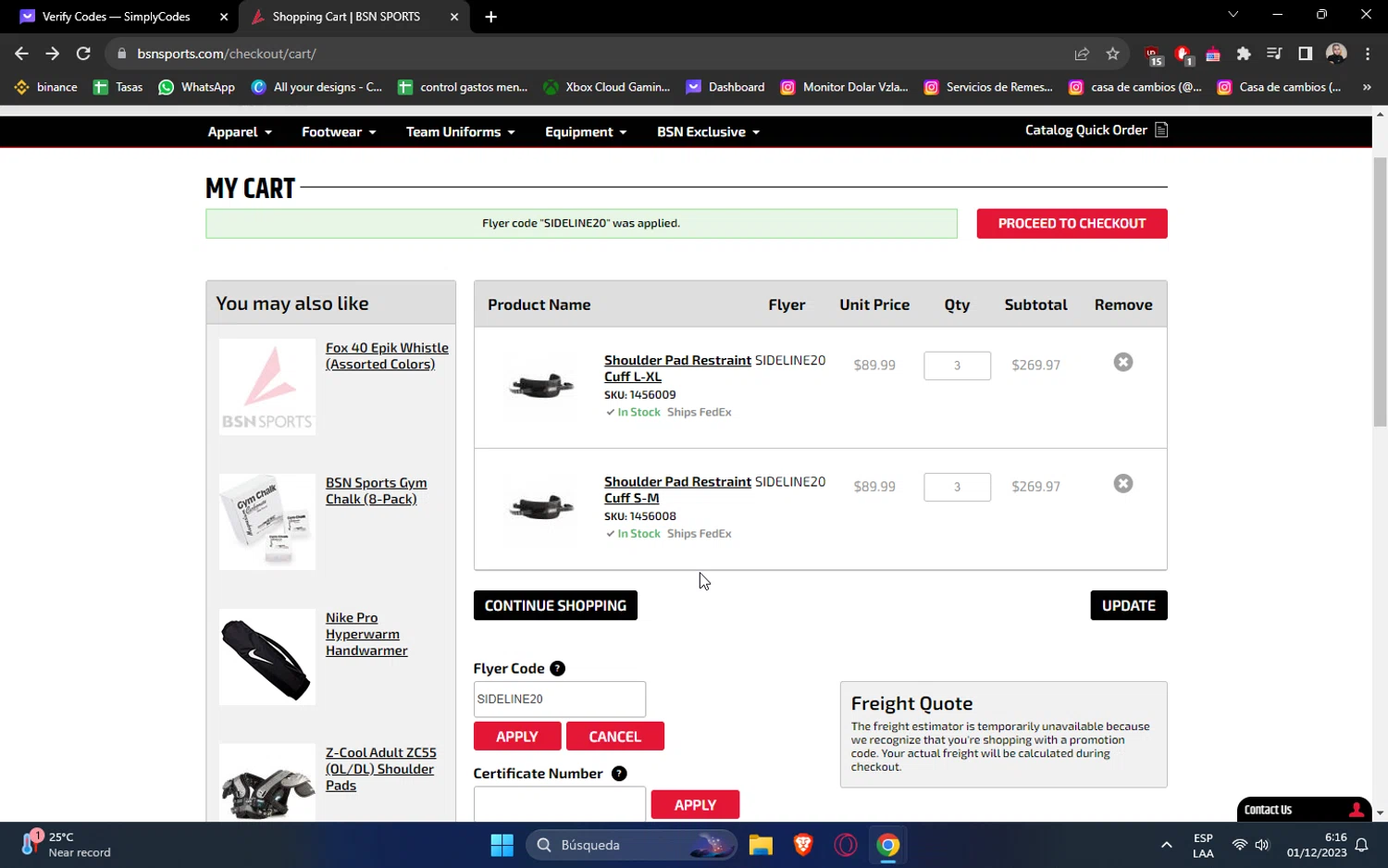Viewport: 1388px width, 868px height.
Task: Open Z-Cool Adult ZC55 Shoulder Pads link
Action: pos(380,769)
